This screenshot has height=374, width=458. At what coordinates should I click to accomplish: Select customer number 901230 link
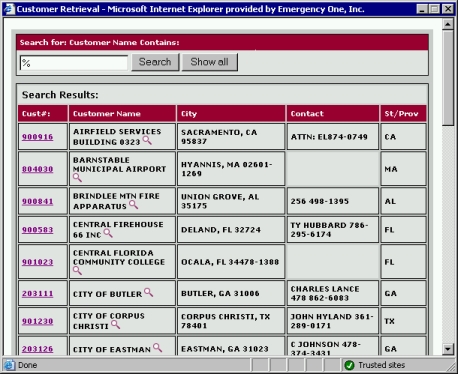point(38,321)
